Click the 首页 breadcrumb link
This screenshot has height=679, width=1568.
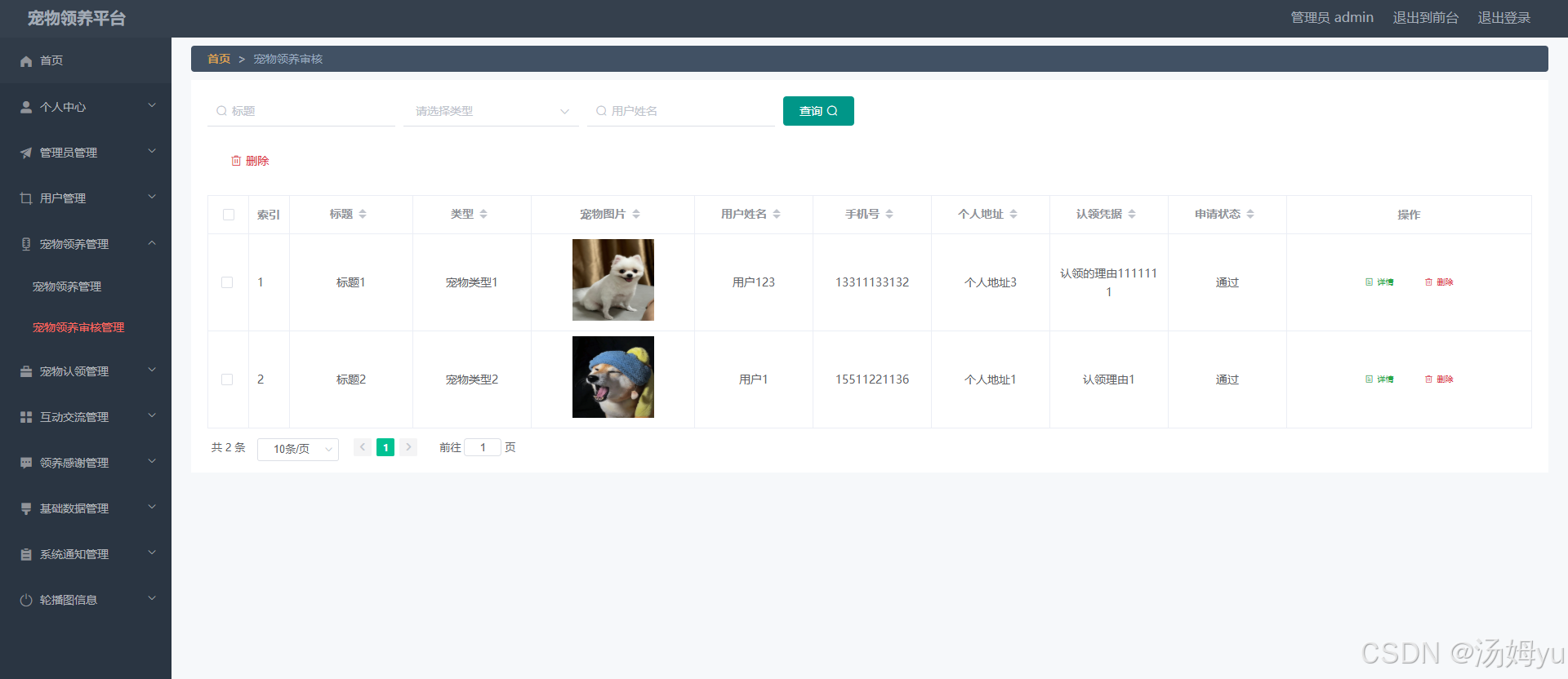(x=219, y=59)
